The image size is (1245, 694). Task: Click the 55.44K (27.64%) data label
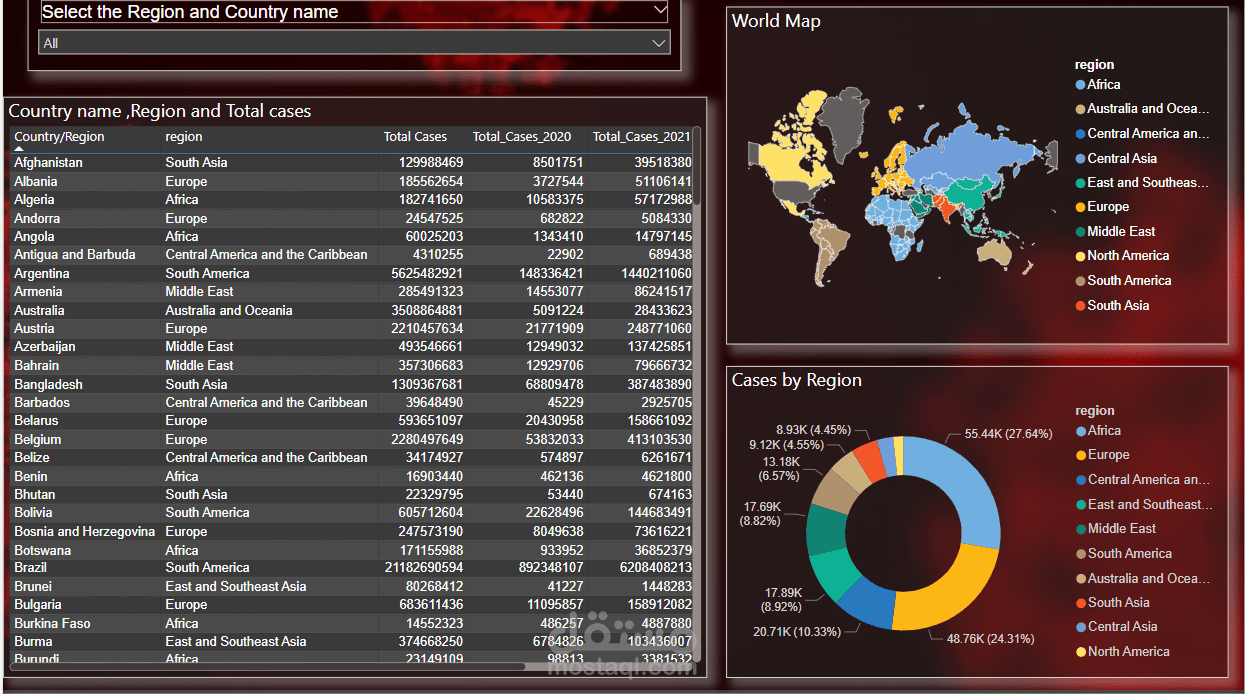(x=1009, y=434)
